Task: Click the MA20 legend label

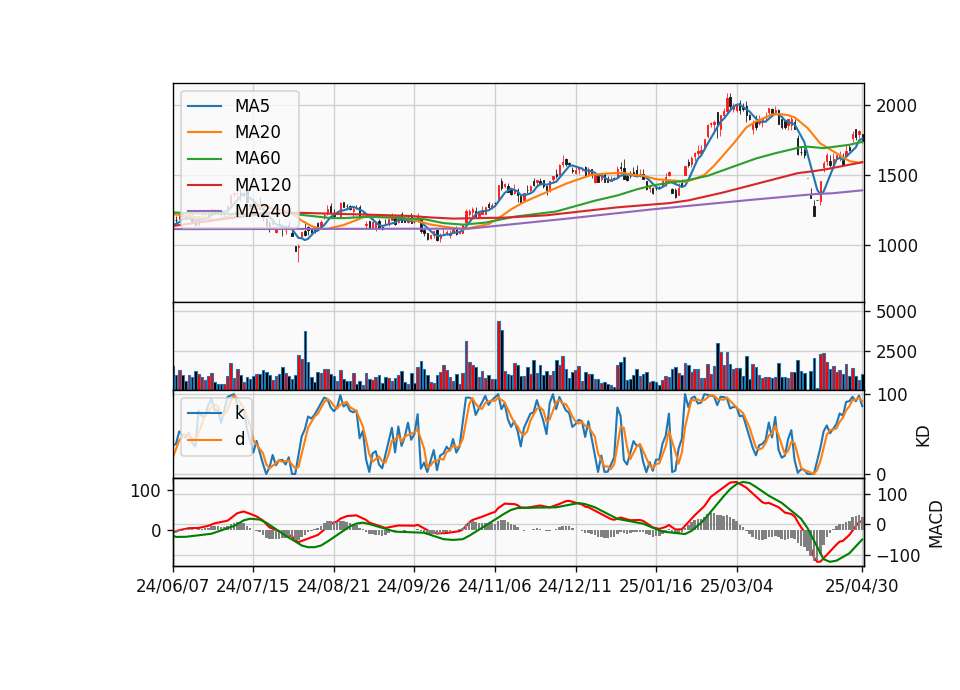Action: 257,132
